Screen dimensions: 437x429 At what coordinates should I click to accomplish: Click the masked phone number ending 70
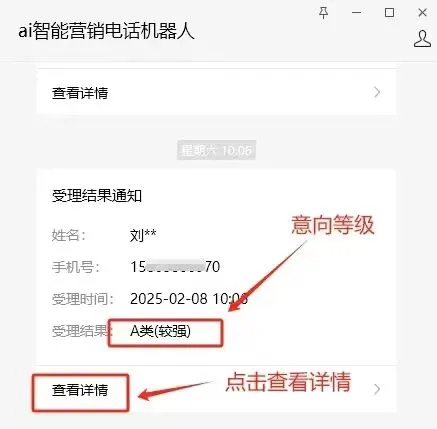[x=175, y=267]
